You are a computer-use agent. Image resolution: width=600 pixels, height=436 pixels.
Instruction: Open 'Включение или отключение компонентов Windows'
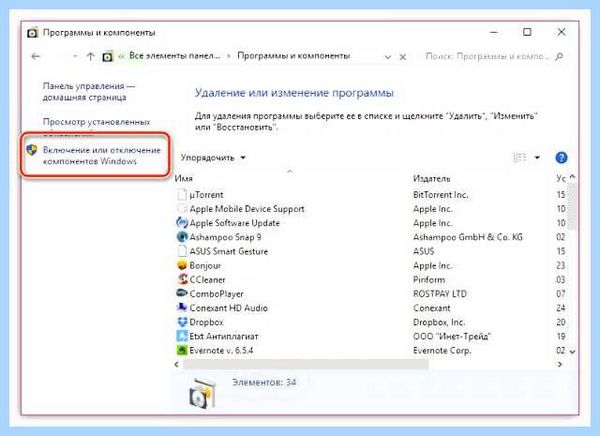pos(102,155)
